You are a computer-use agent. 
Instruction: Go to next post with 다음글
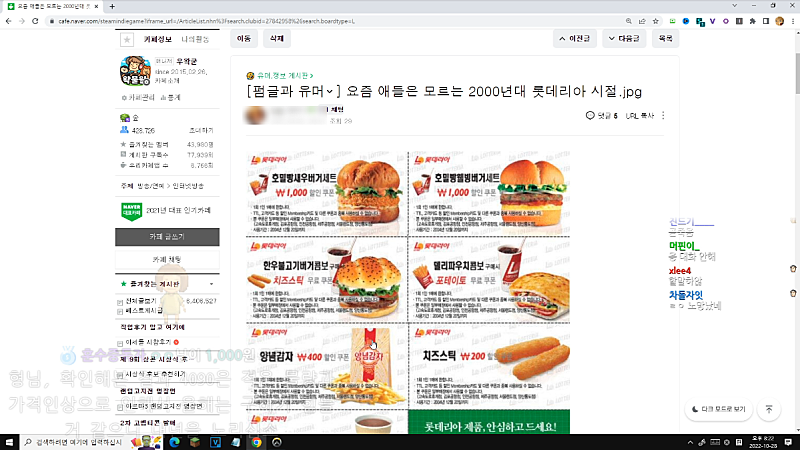(x=624, y=38)
